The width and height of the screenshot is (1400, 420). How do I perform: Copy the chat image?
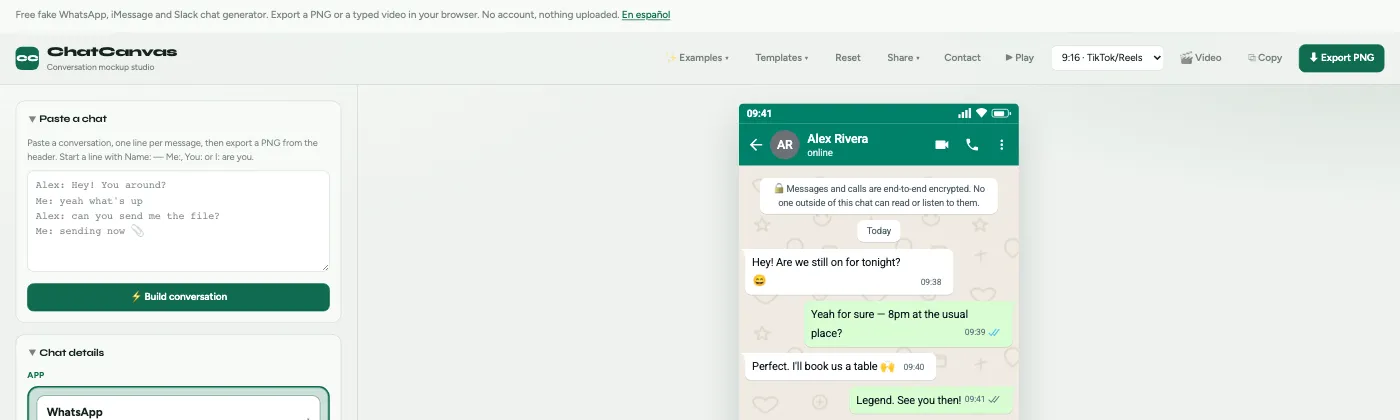tap(1265, 58)
